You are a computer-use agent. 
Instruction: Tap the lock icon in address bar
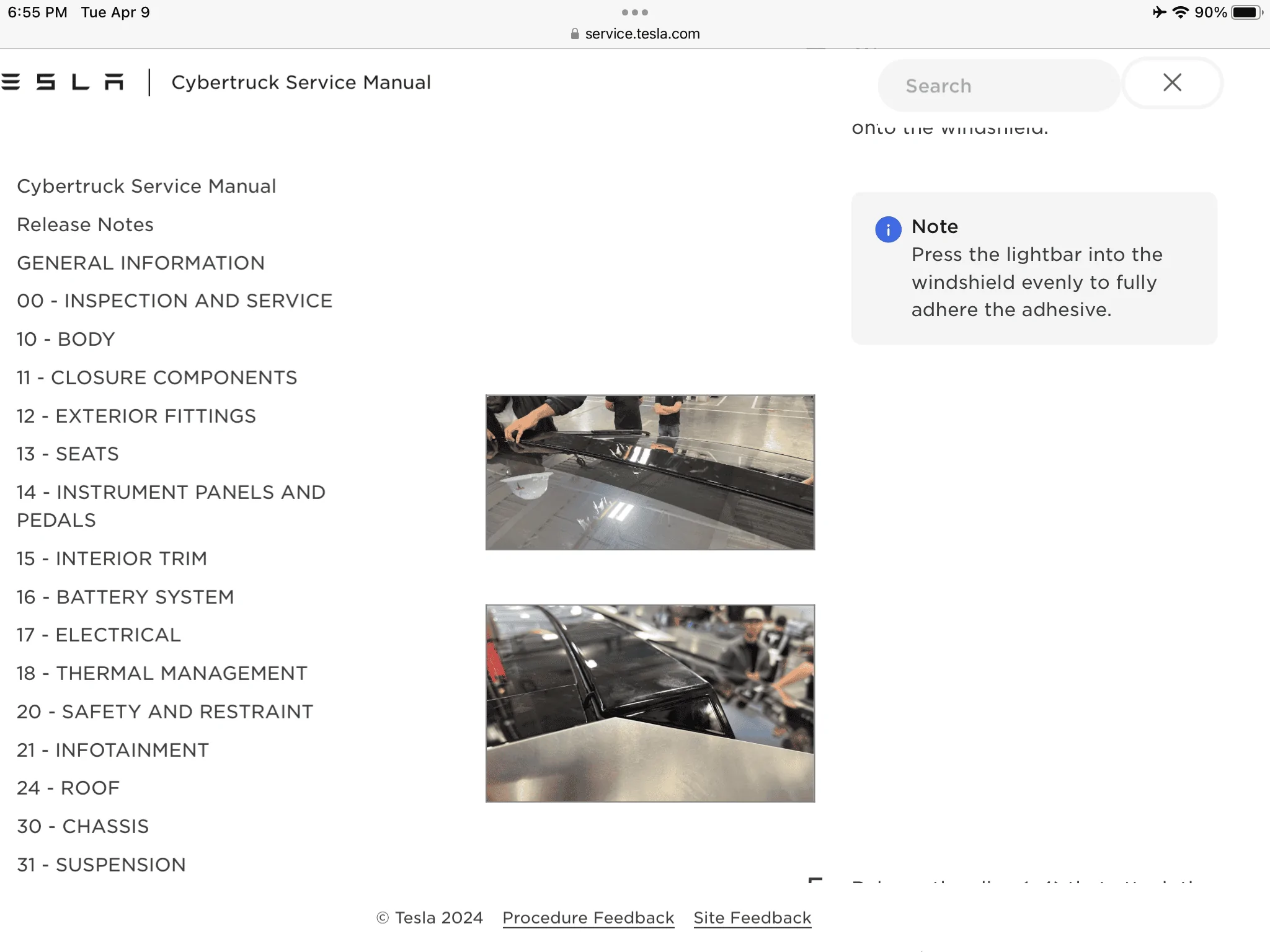575,34
